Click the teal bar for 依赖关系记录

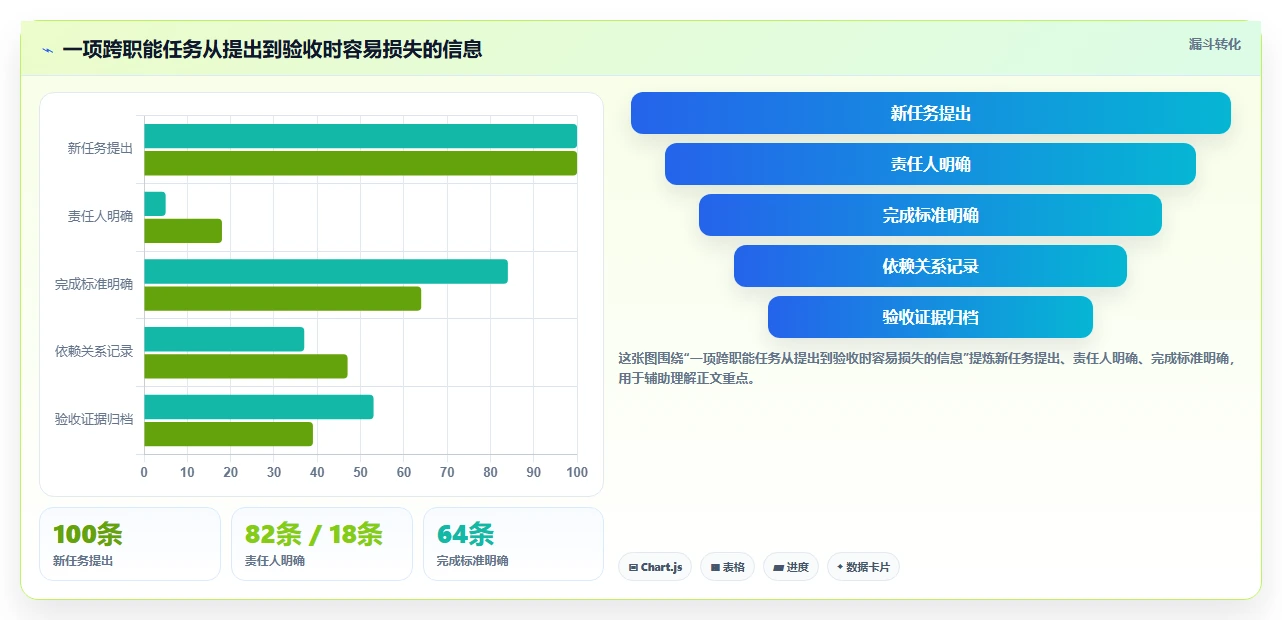224,339
